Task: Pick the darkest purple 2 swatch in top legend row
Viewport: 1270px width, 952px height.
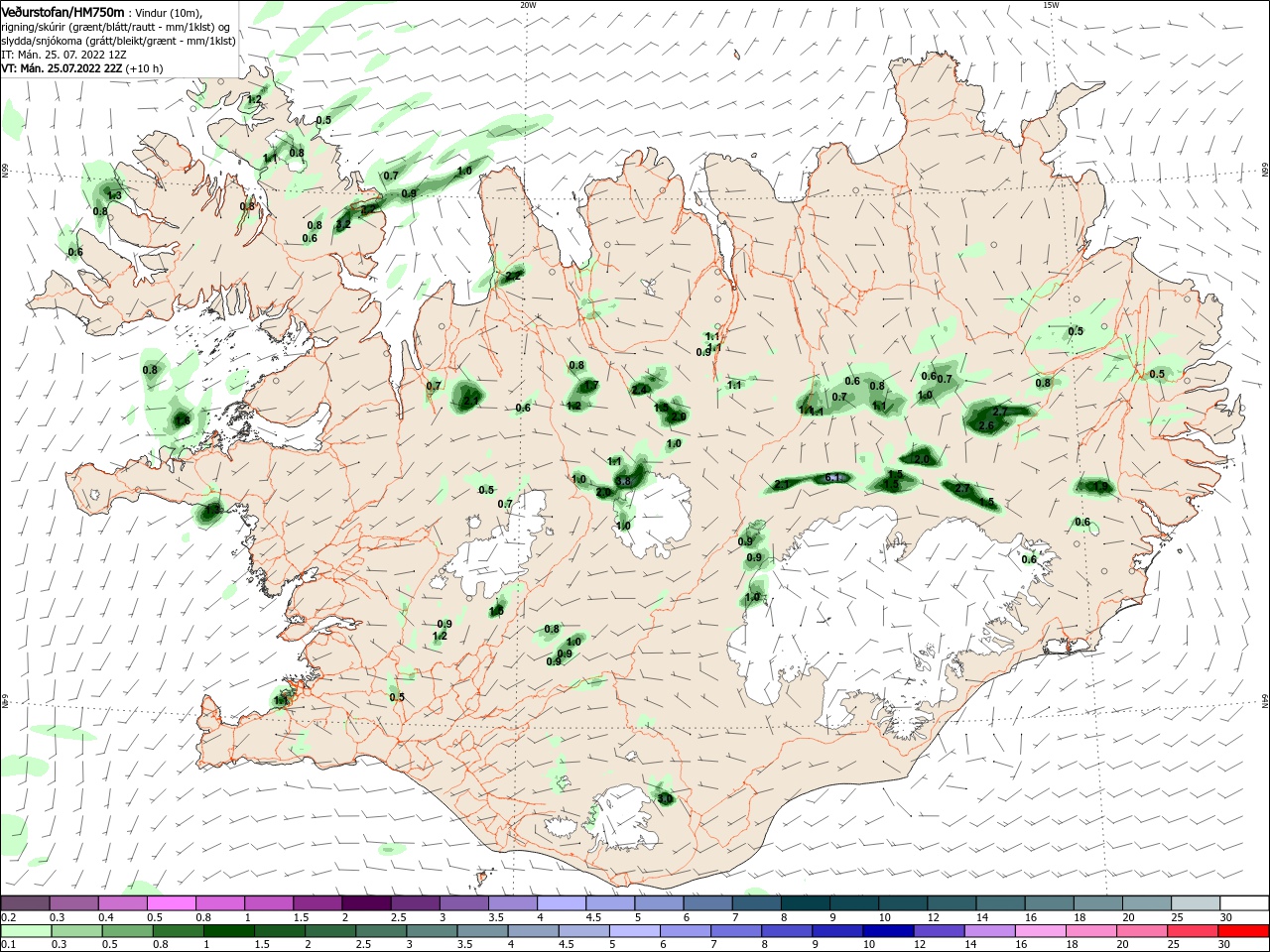Action: tap(367, 902)
